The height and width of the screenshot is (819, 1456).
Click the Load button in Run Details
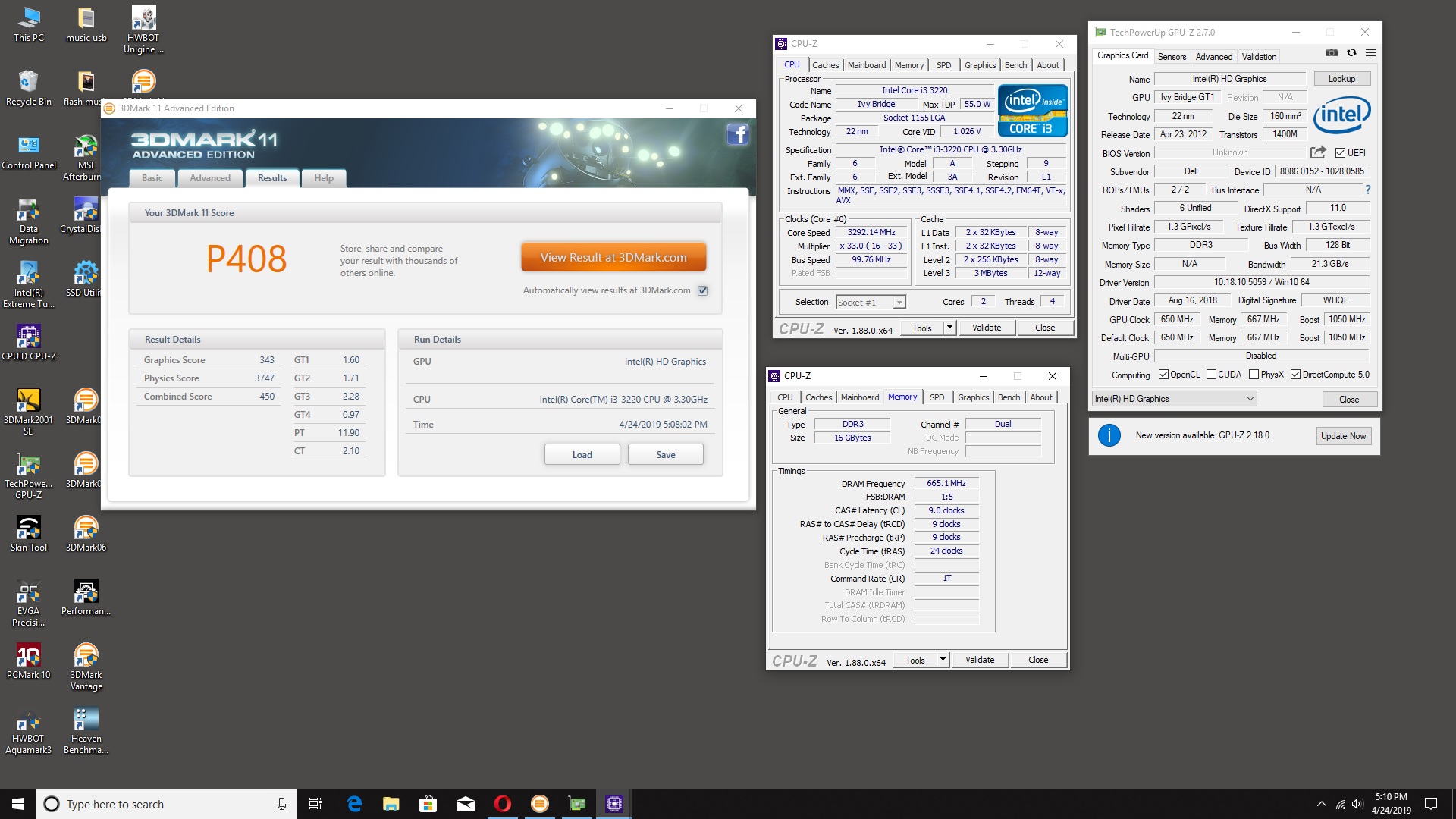pos(582,455)
